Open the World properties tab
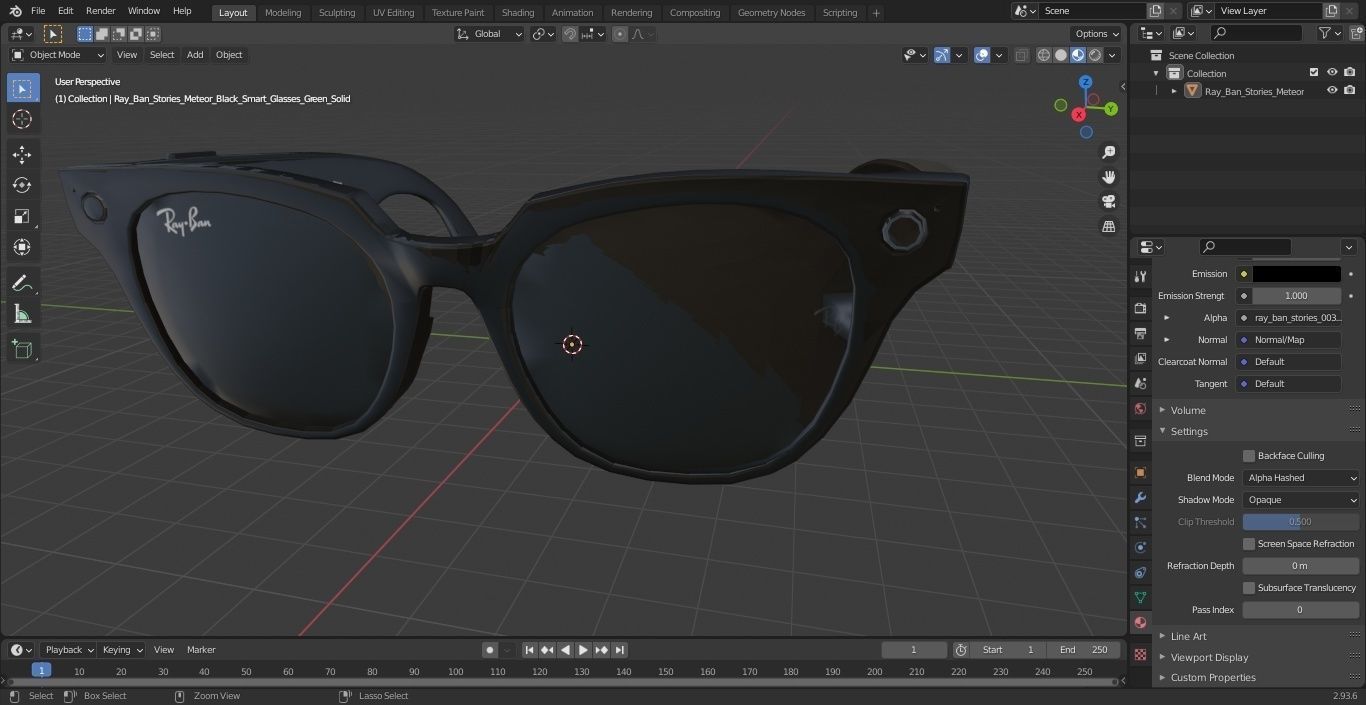The height and width of the screenshot is (705, 1366). point(1140,409)
